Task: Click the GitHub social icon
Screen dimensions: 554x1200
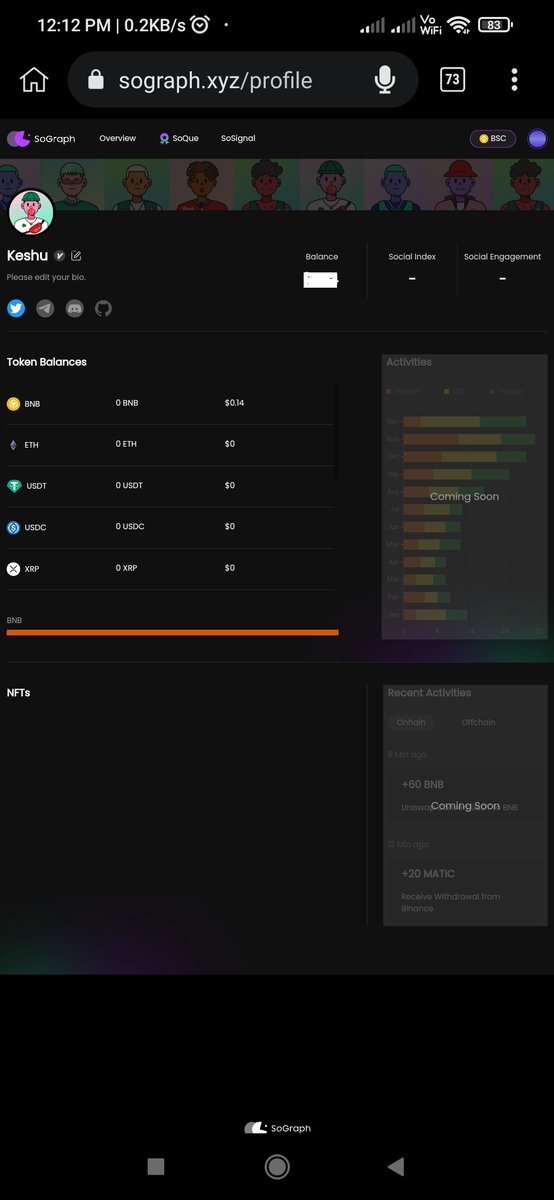Action: coord(103,308)
